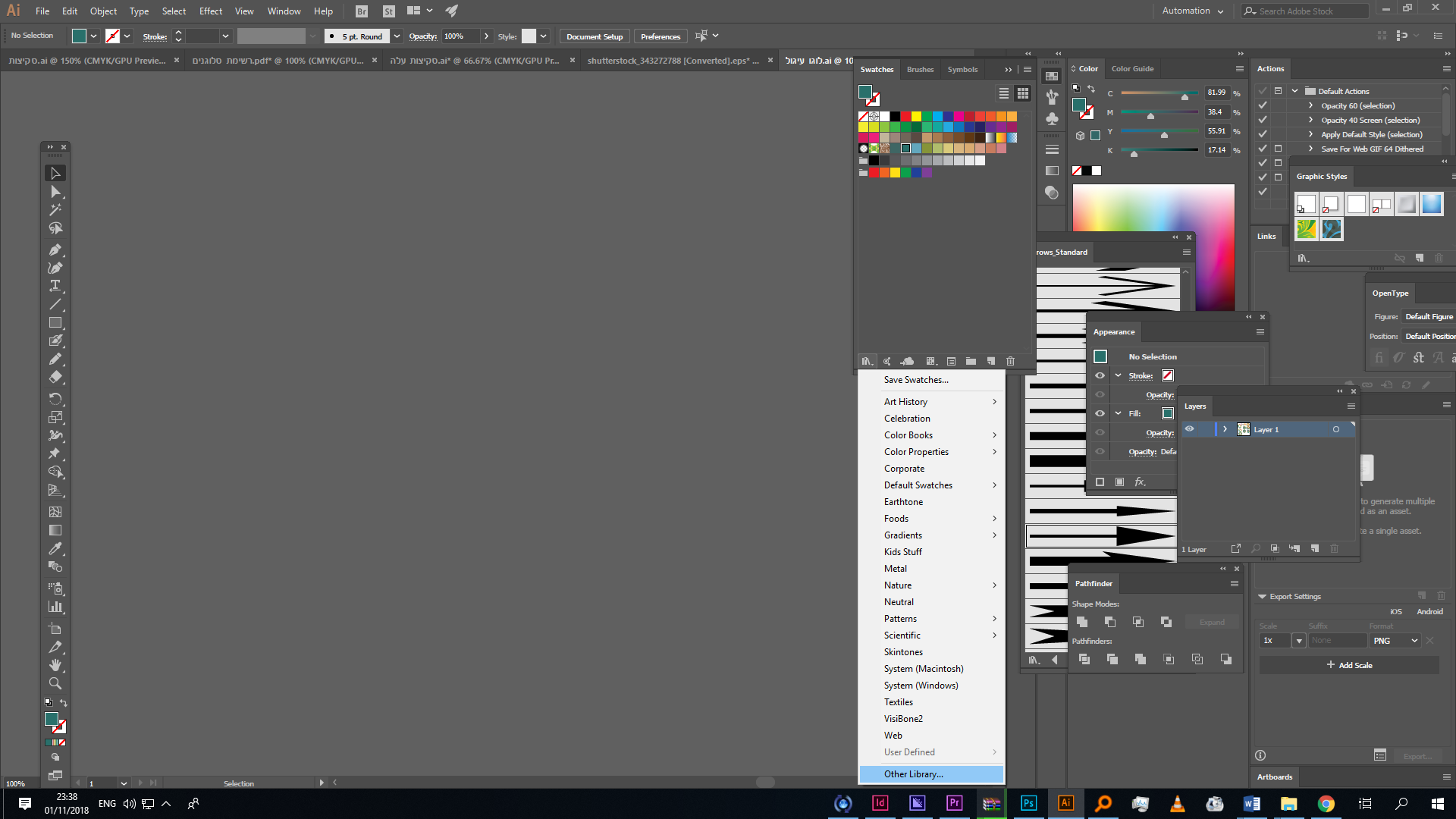Select the Rectangle tool

click(x=55, y=322)
